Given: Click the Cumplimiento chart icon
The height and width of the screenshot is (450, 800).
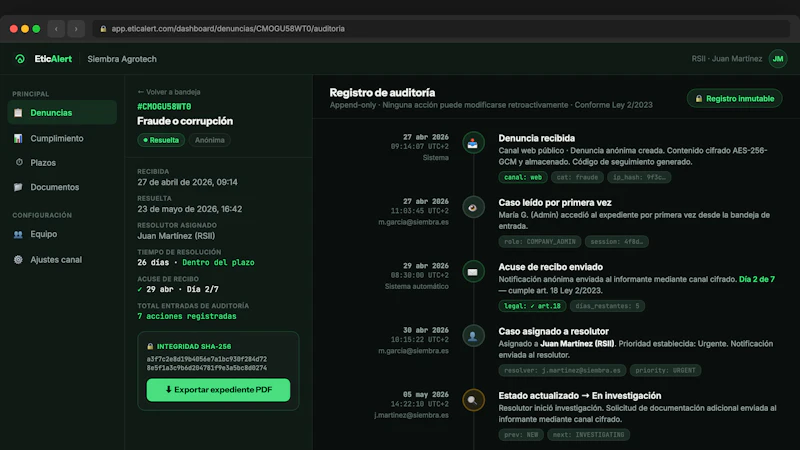Looking at the screenshot, I should 18,138.
